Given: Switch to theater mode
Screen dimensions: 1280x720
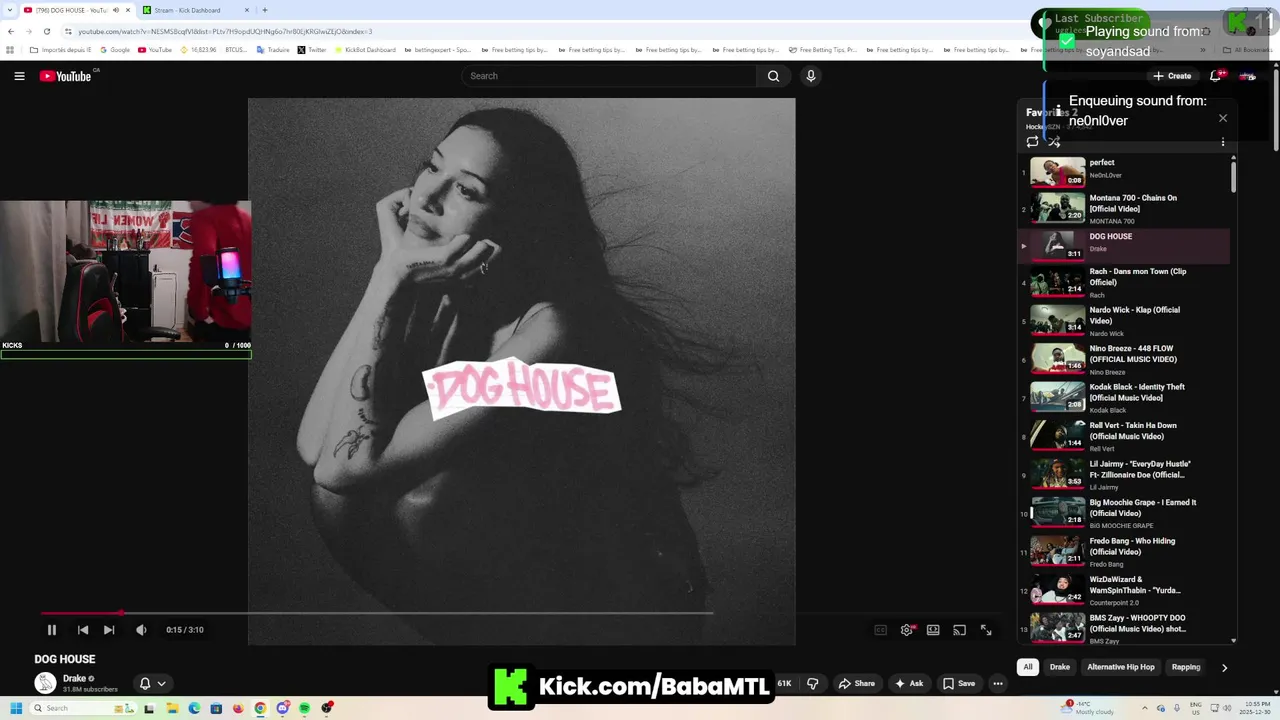Looking at the screenshot, I should tap(933, 630).
